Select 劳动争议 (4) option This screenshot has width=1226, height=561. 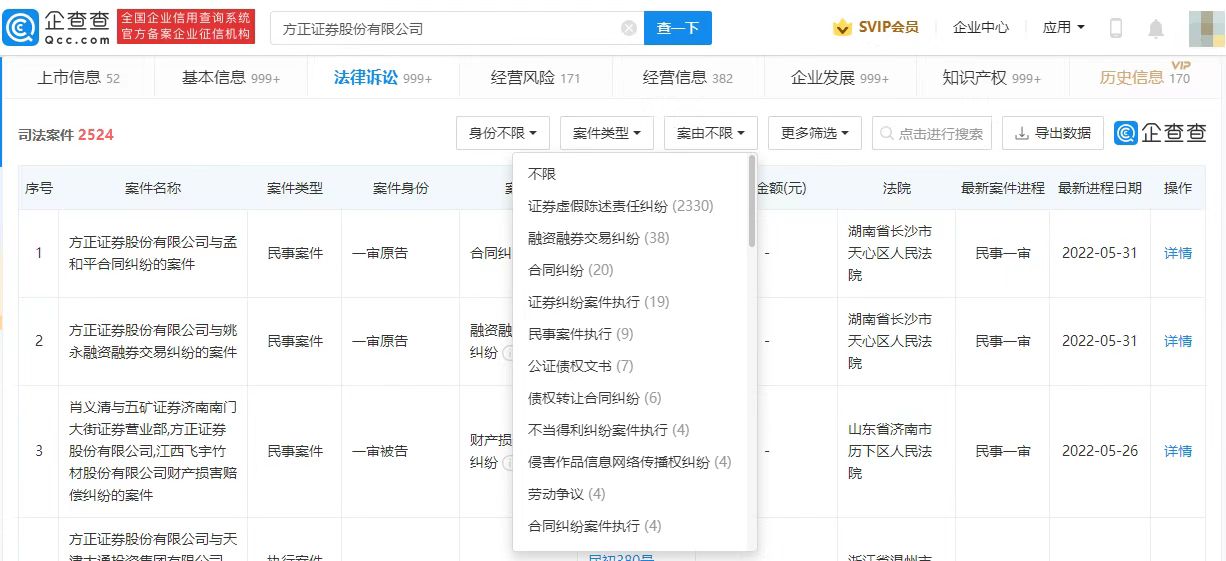[x=630, y=494]
